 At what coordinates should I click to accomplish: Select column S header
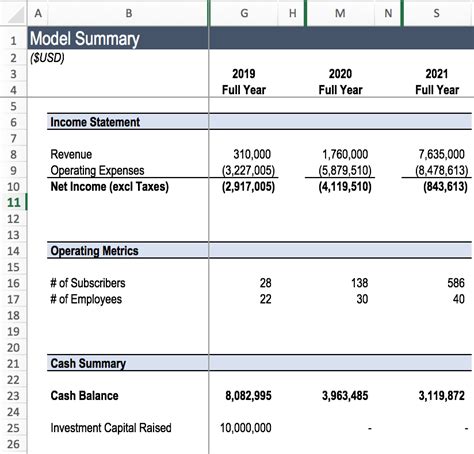437,13
